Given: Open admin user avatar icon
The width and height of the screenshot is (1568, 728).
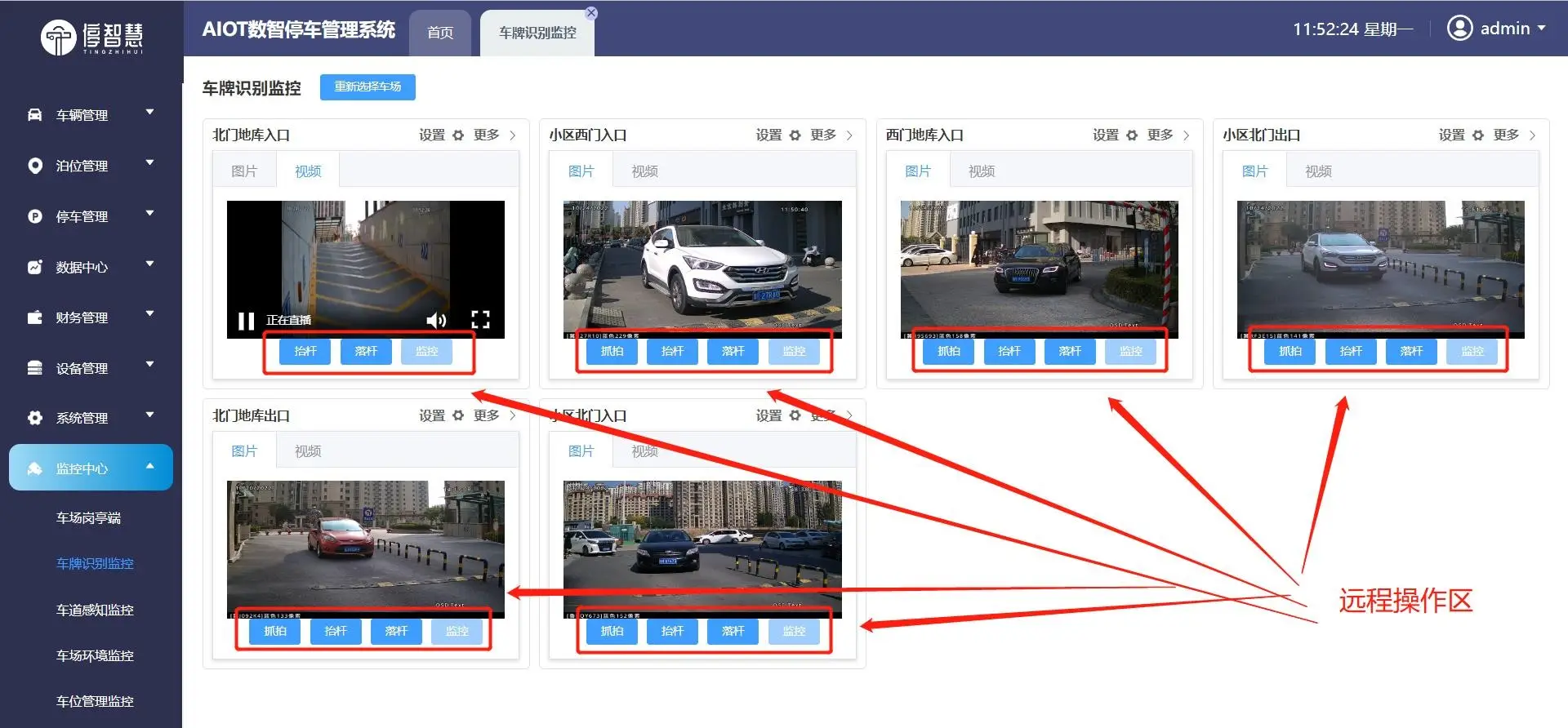Looking at the screenshot, I should coord(1459,29).
